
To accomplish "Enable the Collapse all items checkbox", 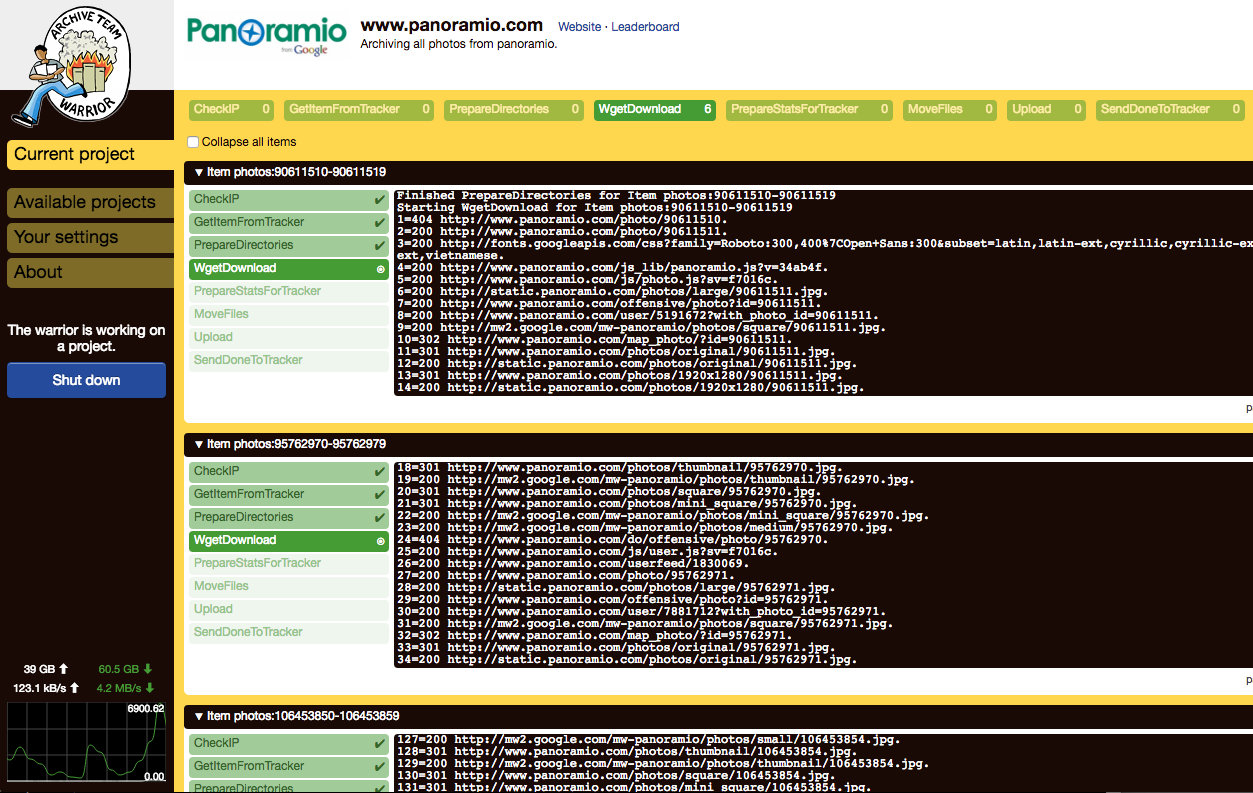I will click(x=194, y=142).
